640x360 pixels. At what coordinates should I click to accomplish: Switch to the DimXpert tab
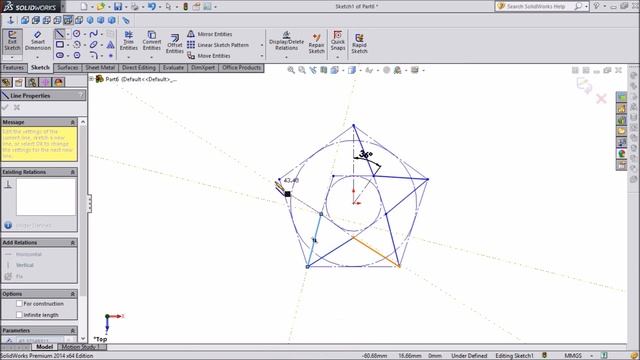(203, 68)
